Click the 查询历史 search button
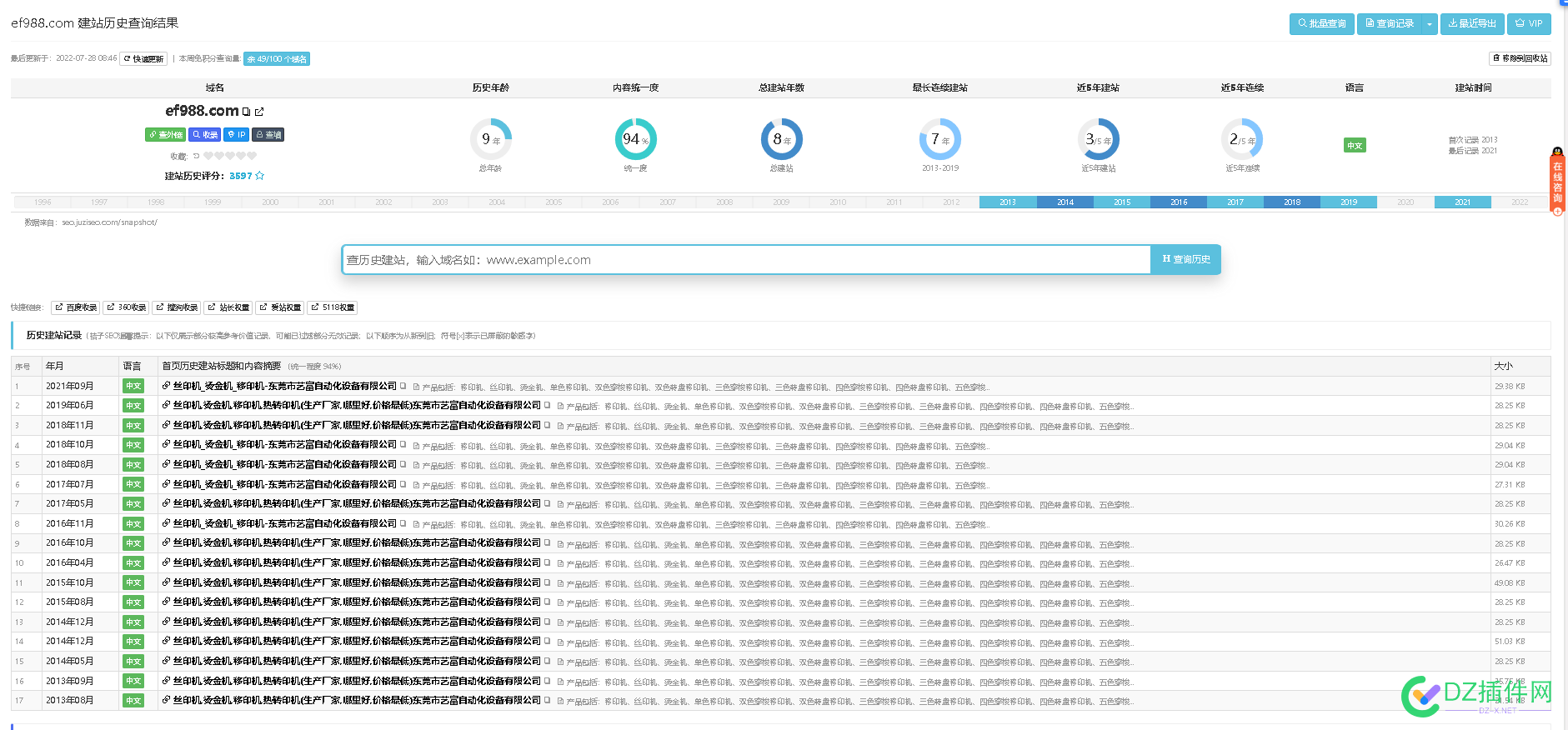 pyautogui.click(x=1185, y=260)
